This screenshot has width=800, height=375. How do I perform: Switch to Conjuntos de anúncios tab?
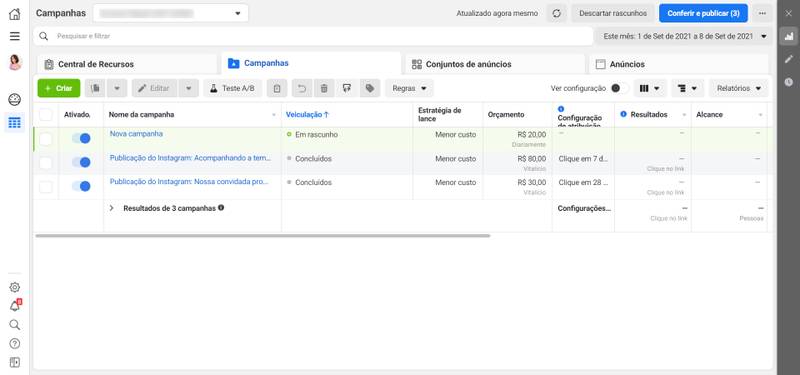coord(495,64)
